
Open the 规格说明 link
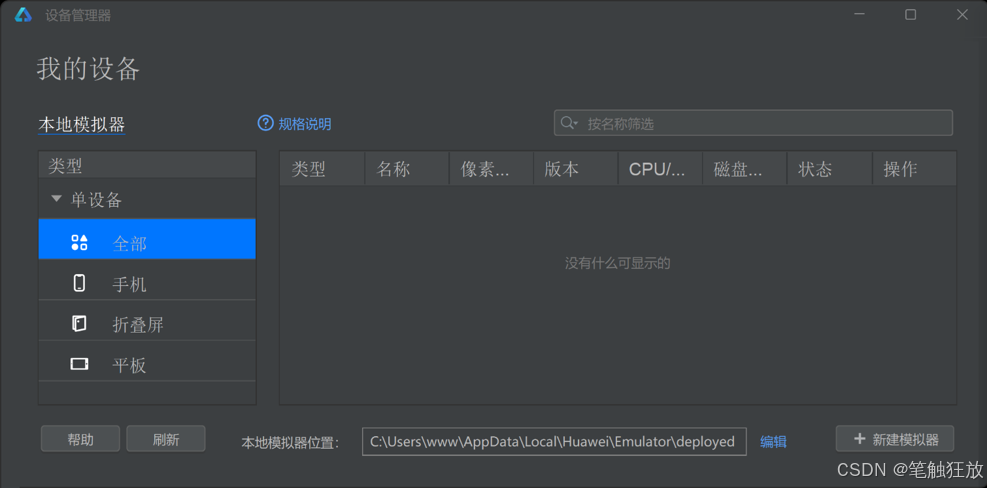(305, 124)
